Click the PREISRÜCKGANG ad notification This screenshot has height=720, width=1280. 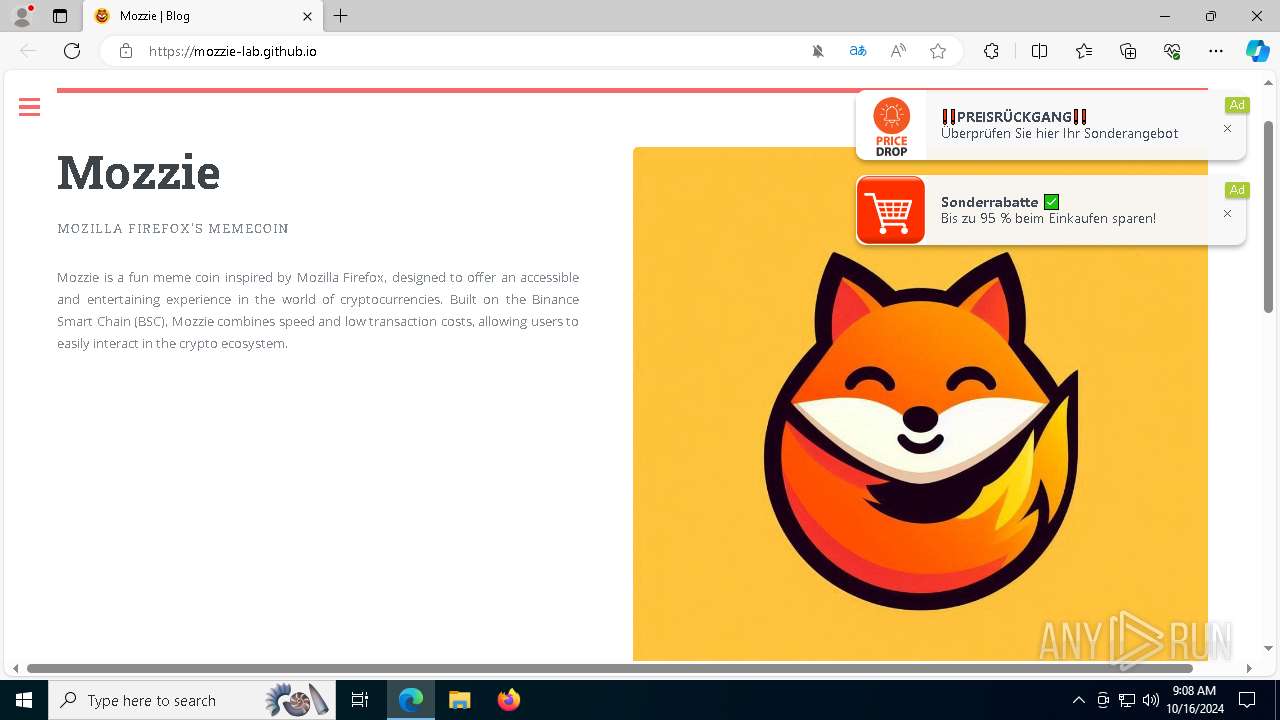coord(1051,125)
